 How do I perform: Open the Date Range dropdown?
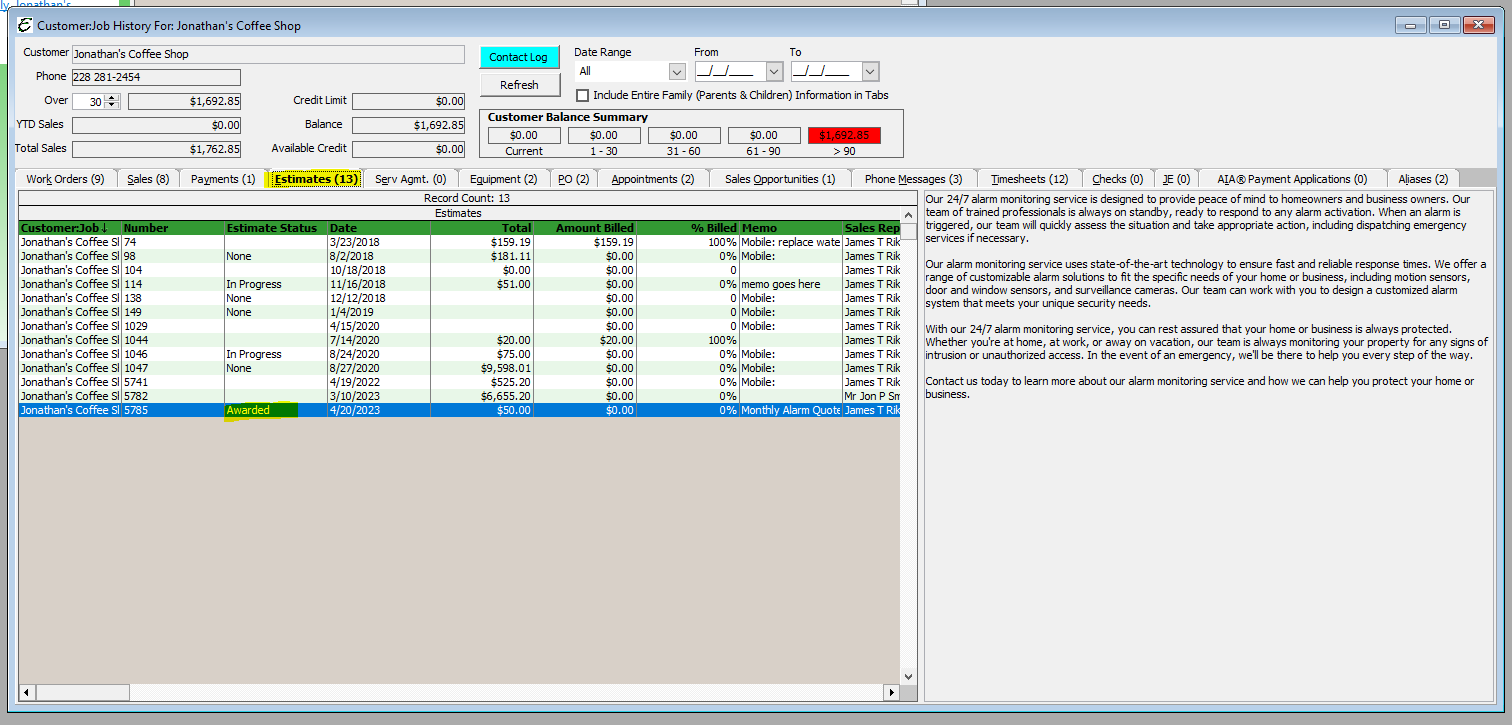point(677,72)
